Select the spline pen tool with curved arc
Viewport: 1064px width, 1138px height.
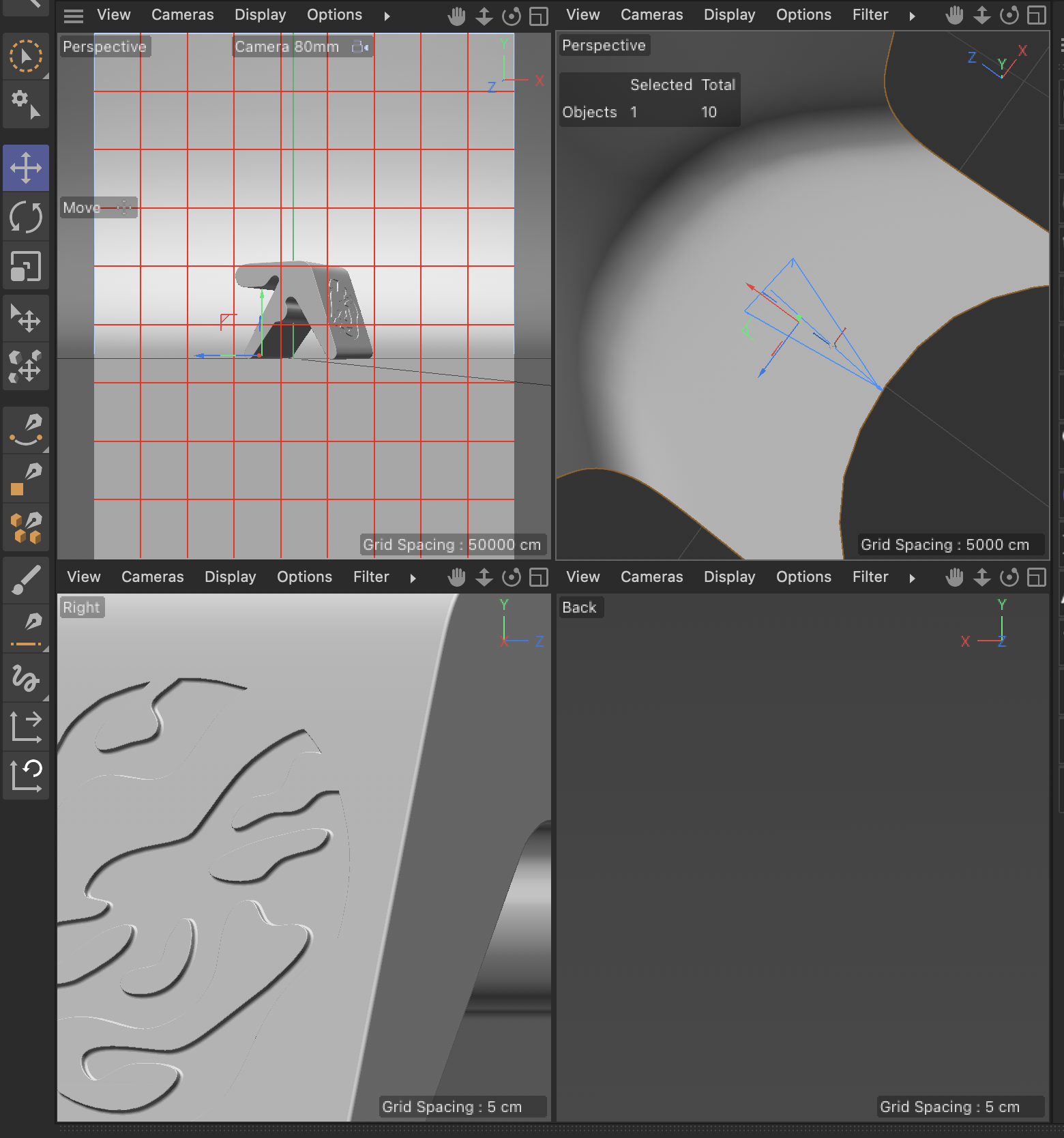(x=26, y=430)
